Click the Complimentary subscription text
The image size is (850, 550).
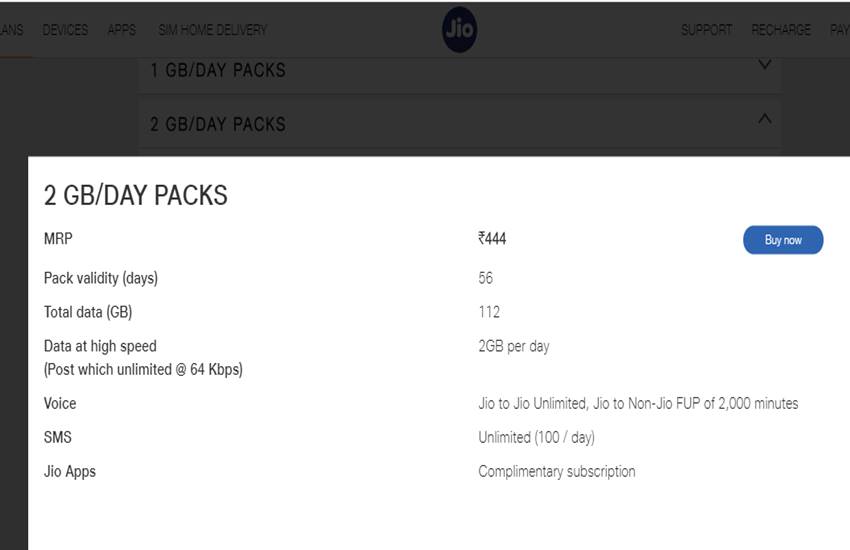[557, 471]
